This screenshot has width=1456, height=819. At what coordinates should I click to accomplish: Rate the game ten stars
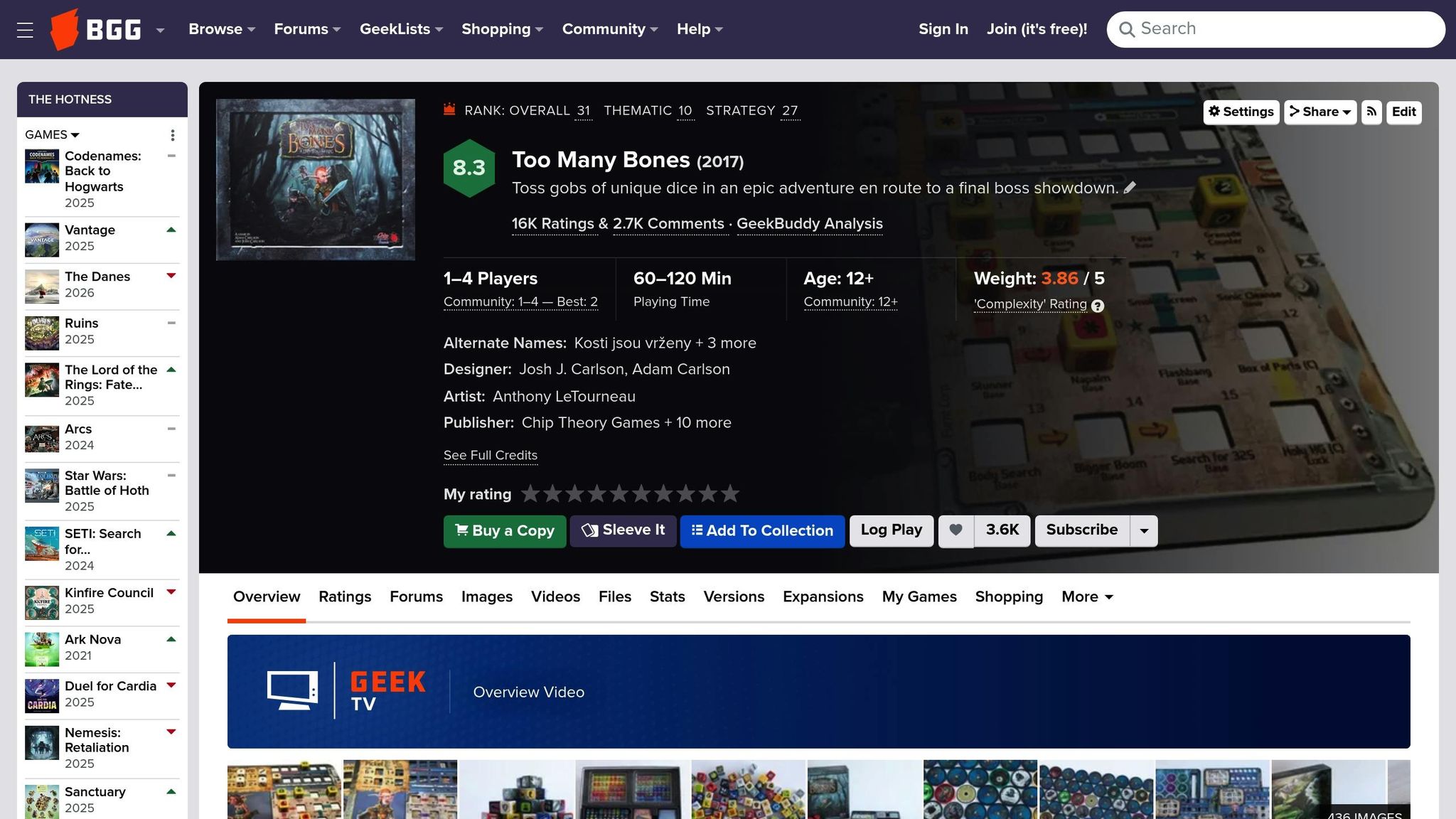730,493
